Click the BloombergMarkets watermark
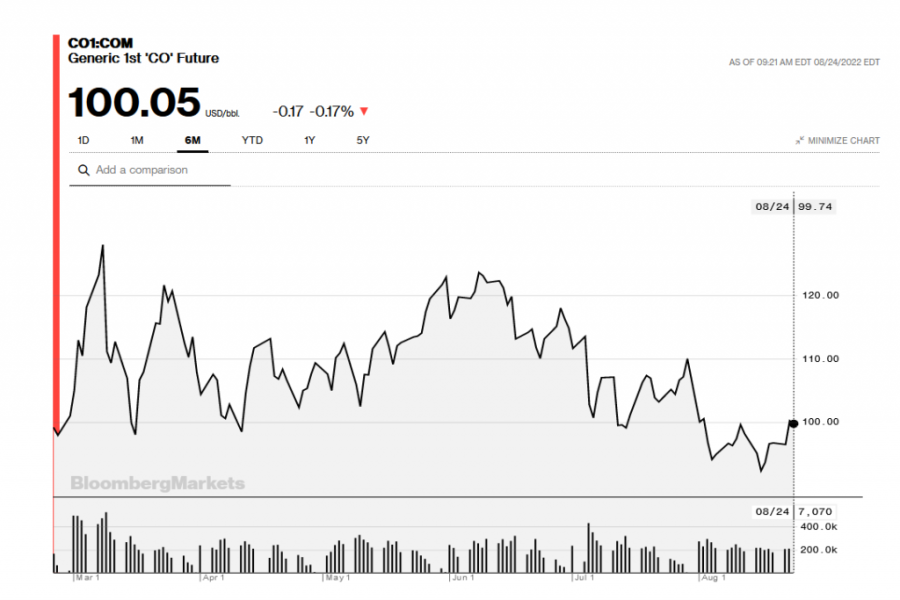 157,484
